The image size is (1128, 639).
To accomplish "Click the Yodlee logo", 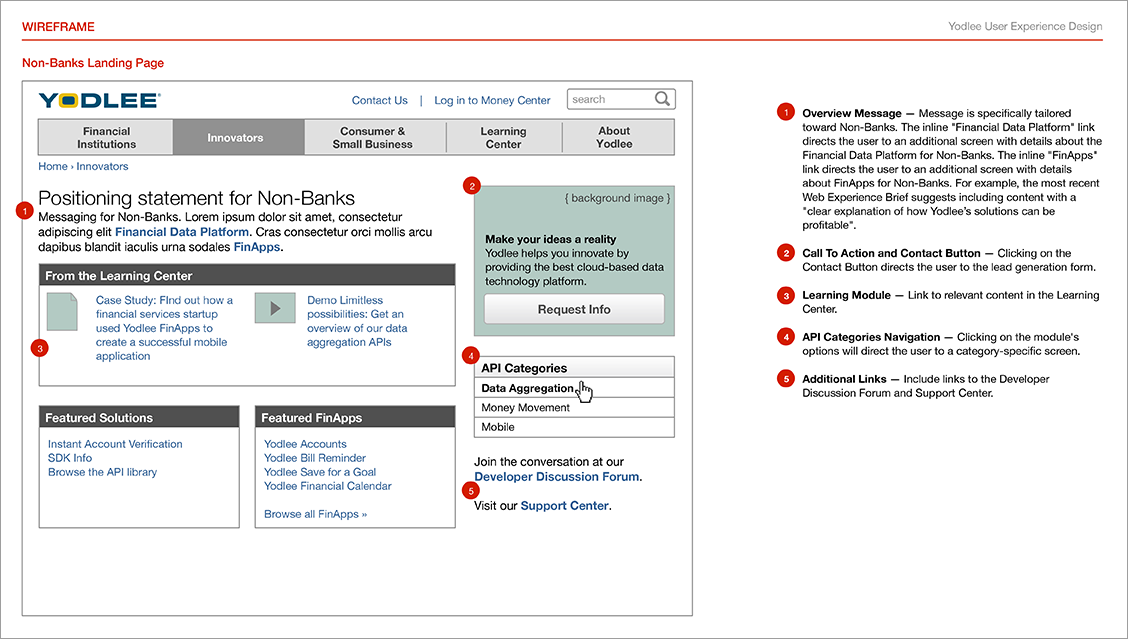I will pyautogui.click(x=99, y=100).
